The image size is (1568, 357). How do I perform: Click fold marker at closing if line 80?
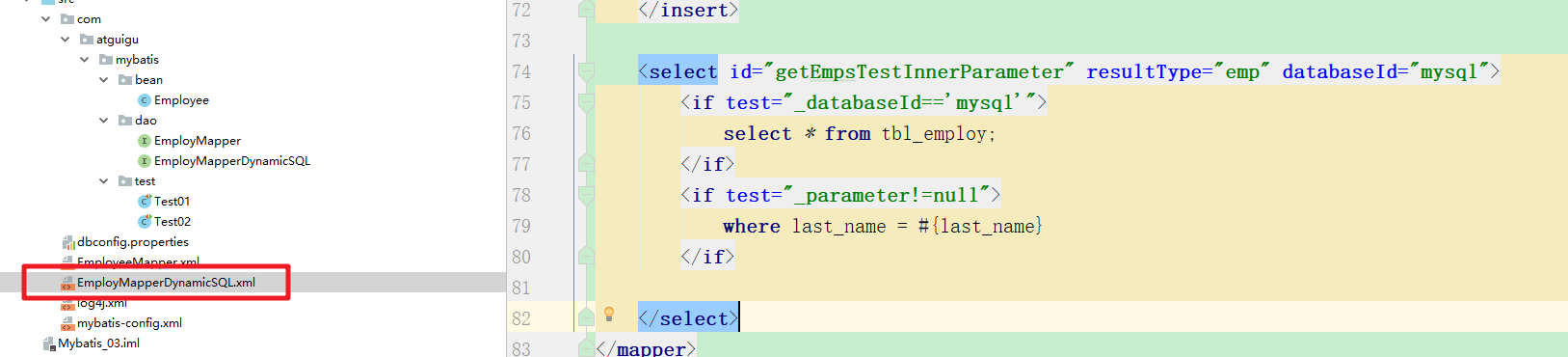tap(586, 256)
